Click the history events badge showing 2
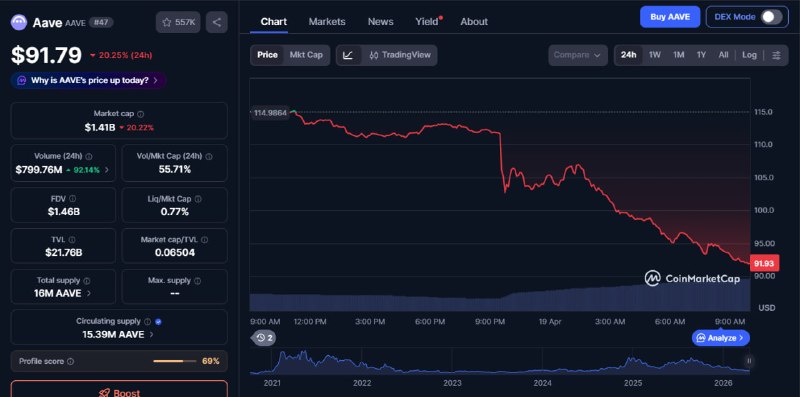The image size is (800, 397). pos(264,337)
